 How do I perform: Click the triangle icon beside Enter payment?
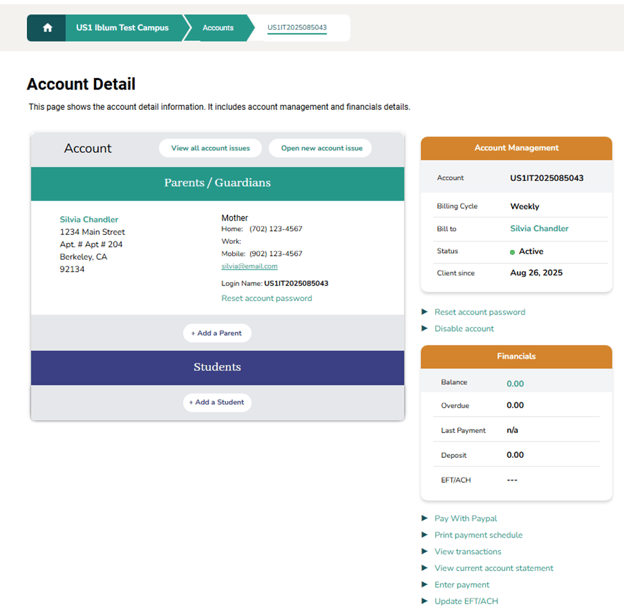[425, 584]
